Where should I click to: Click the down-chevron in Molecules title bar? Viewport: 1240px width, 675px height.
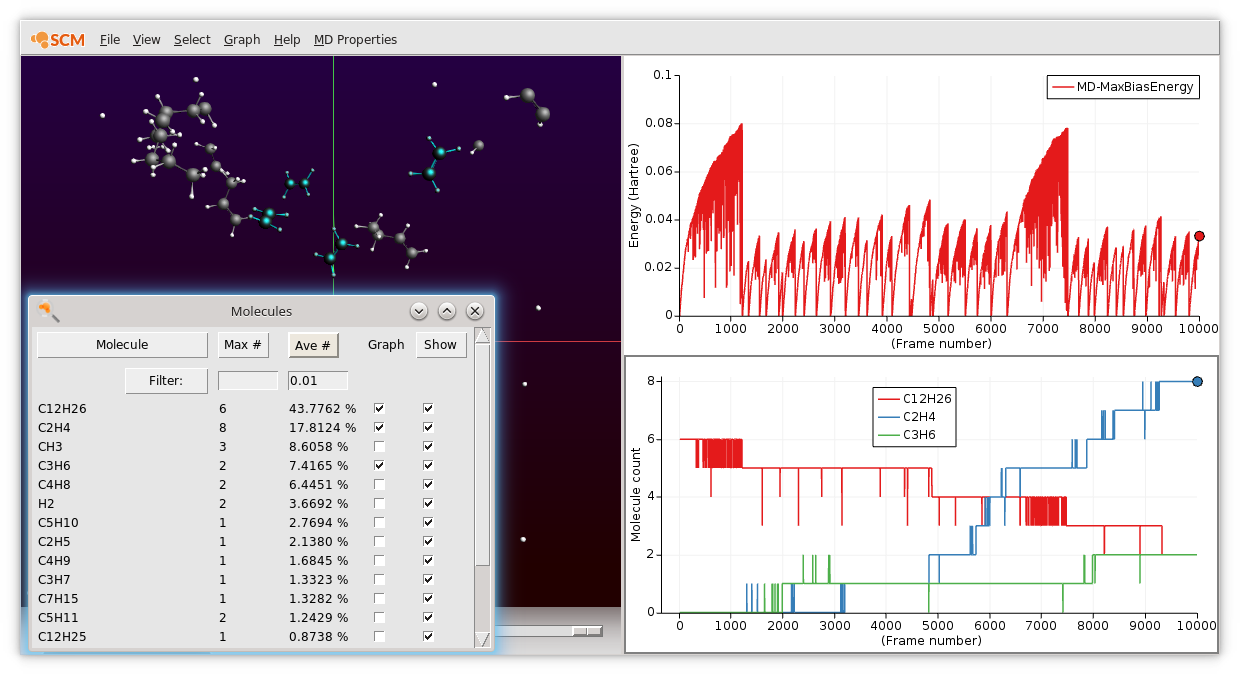pyautogui.click(x=419, y=311)
